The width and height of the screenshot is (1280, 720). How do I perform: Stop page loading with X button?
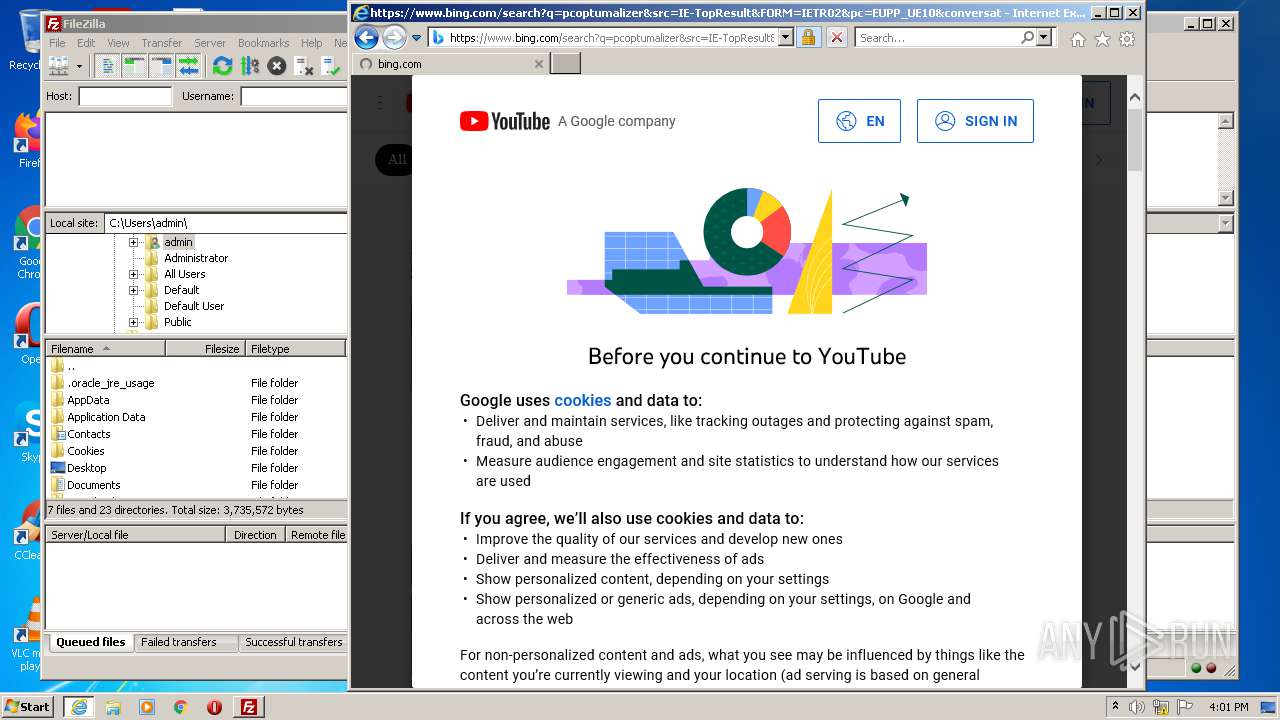(x=837, y=37)
